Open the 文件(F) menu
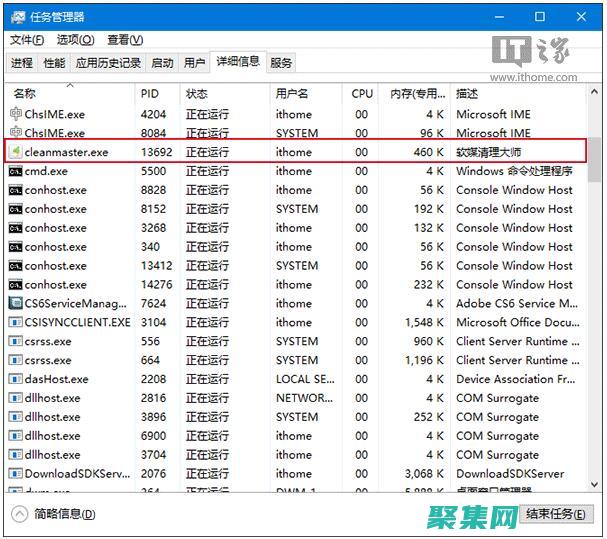Image resolution: width=607 pixels, height=539 pixels. point(27,40)
